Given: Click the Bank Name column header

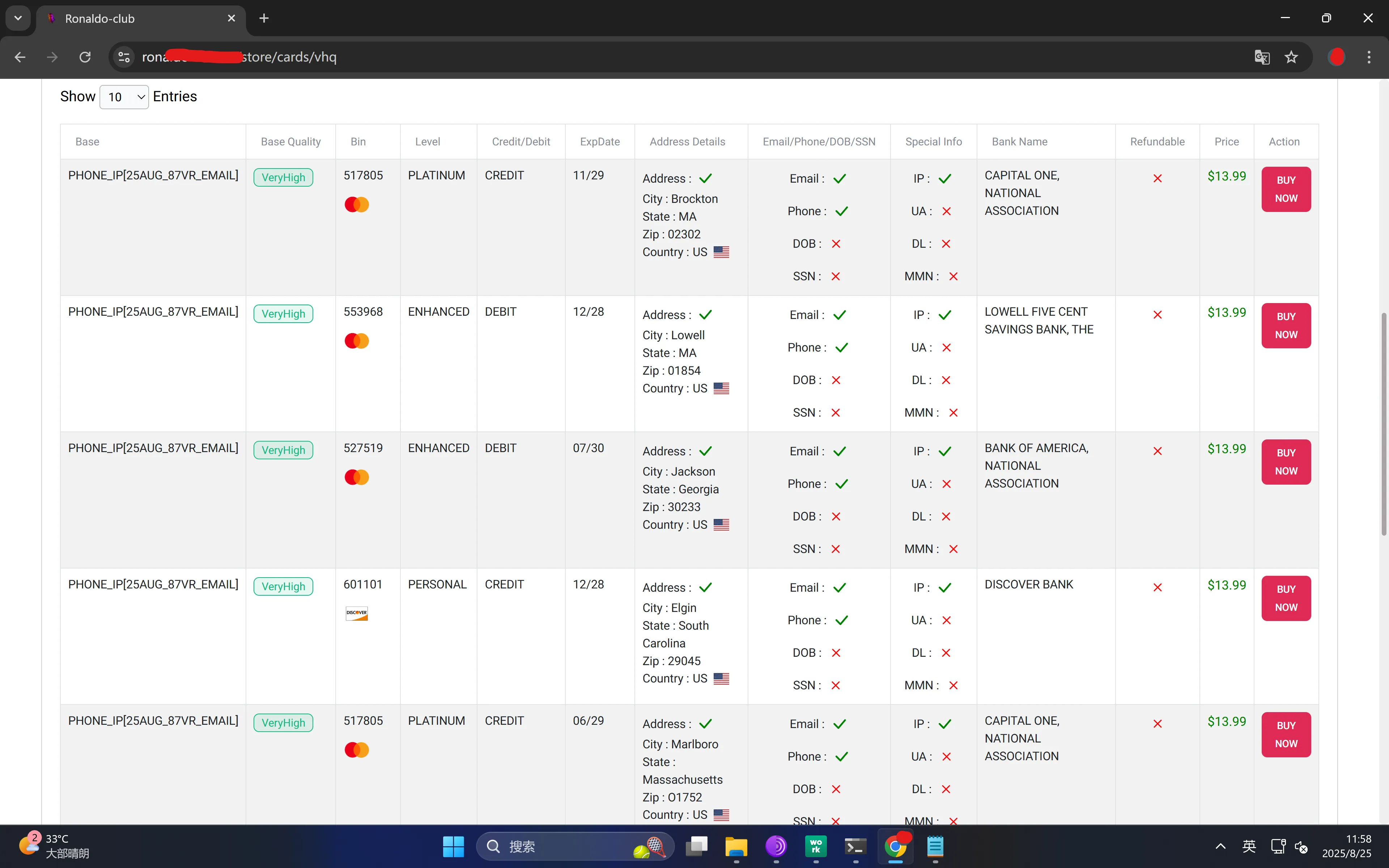Looking at the screenshot, I should pyautogui.click(x=1046, y=141).
